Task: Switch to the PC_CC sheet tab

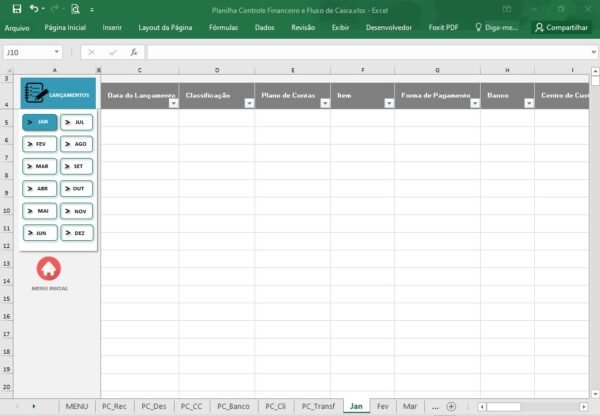Action: [x=191, y=406]
